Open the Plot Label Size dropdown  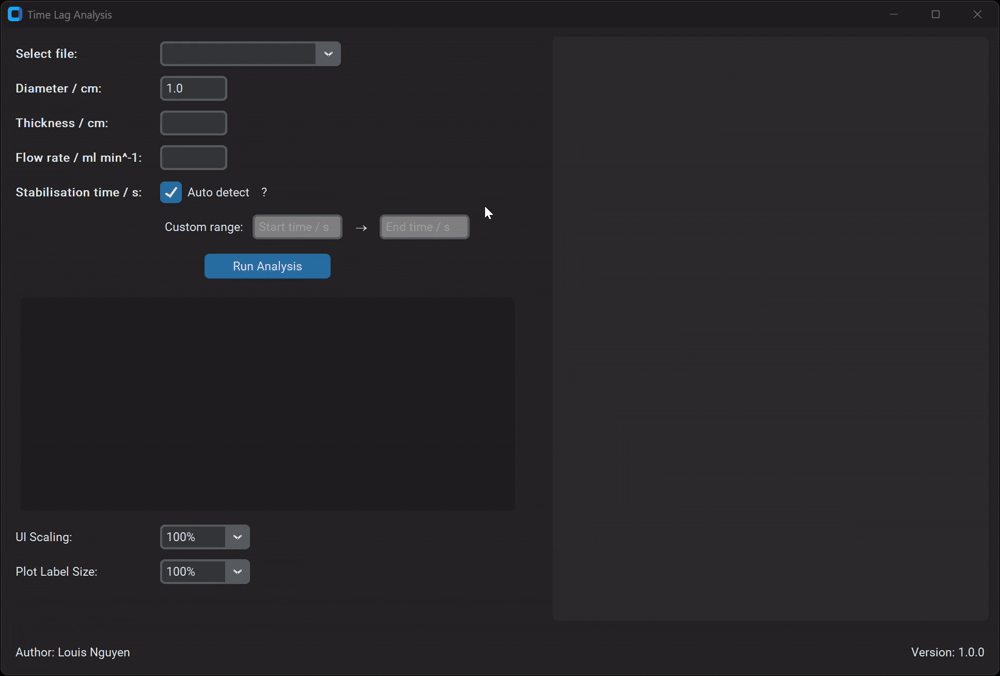tap(237, 572)
